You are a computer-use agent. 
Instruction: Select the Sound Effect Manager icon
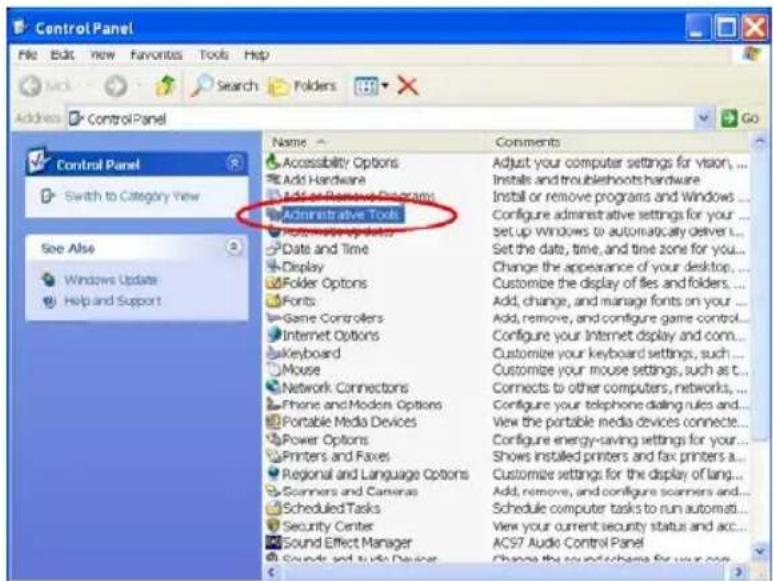point(273,543)
